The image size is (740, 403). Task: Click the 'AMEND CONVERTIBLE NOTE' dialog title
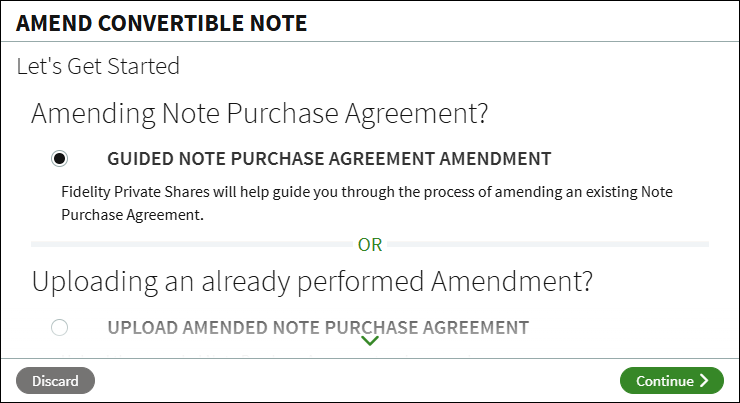161,22
